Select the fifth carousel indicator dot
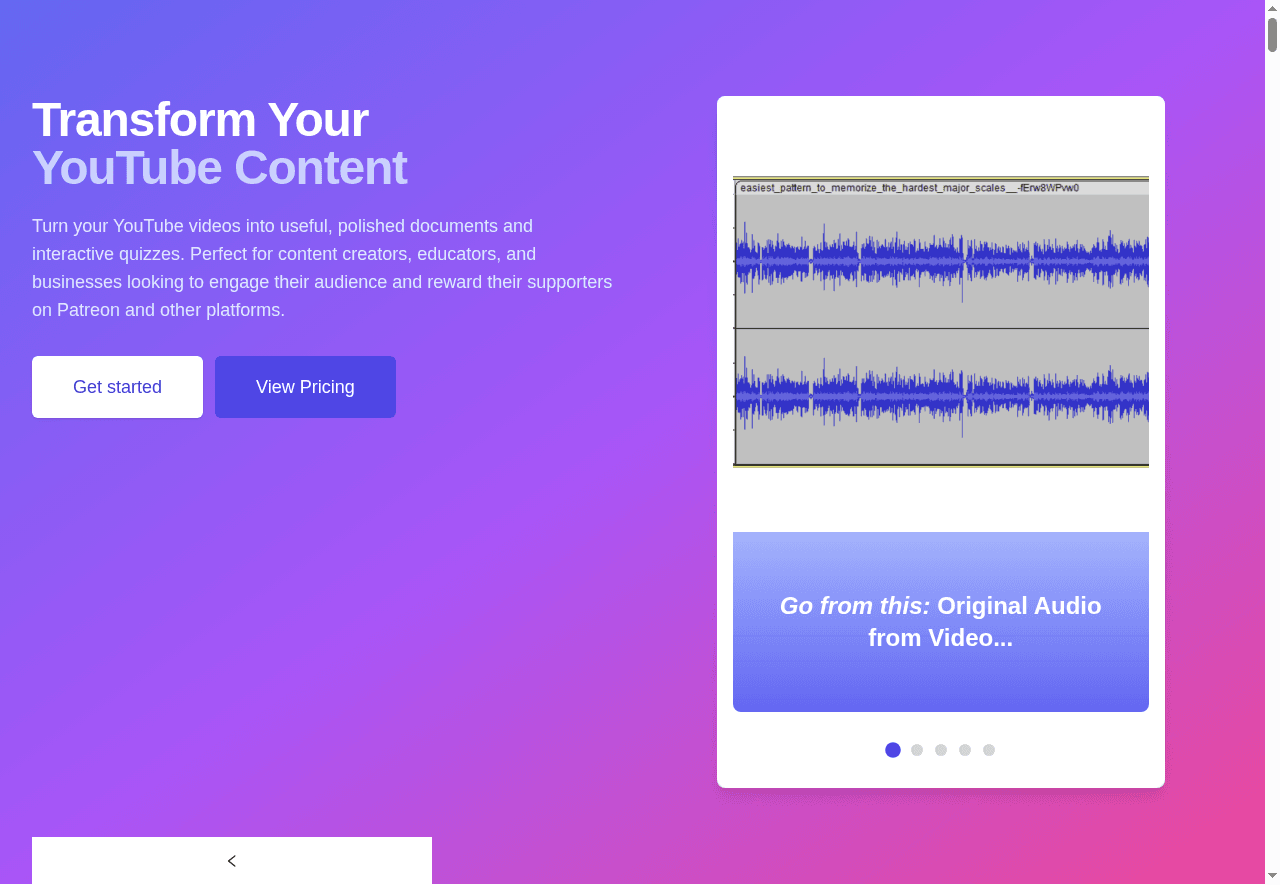 989,749
